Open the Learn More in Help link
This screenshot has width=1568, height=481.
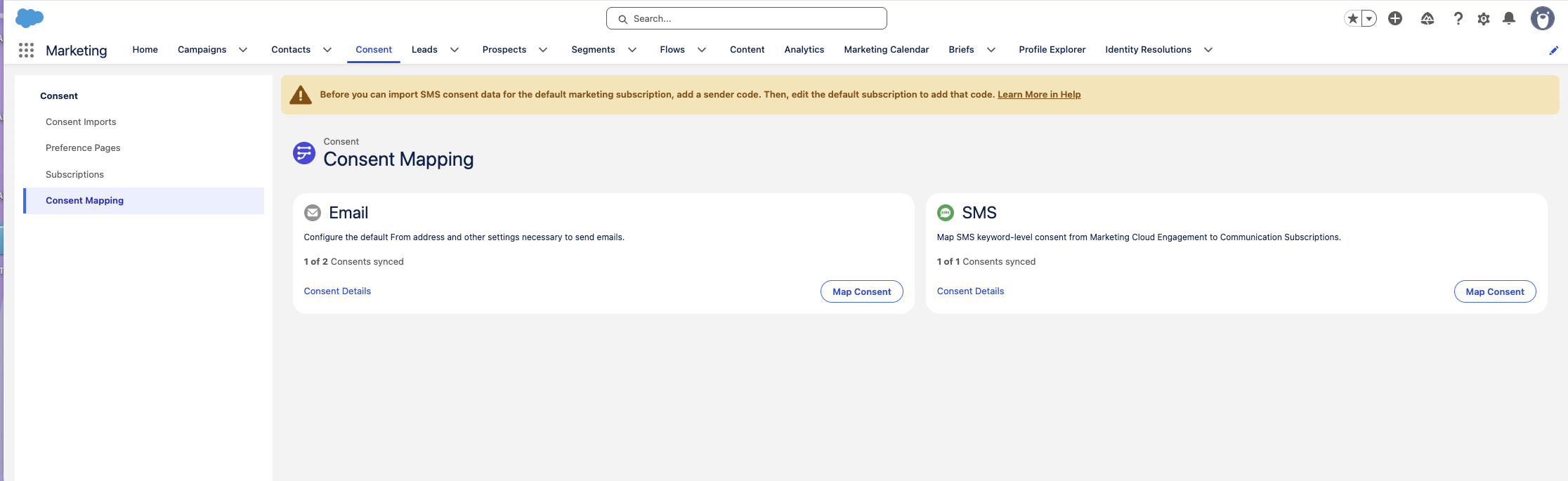pyautogui.click(x=1039, y=95)
